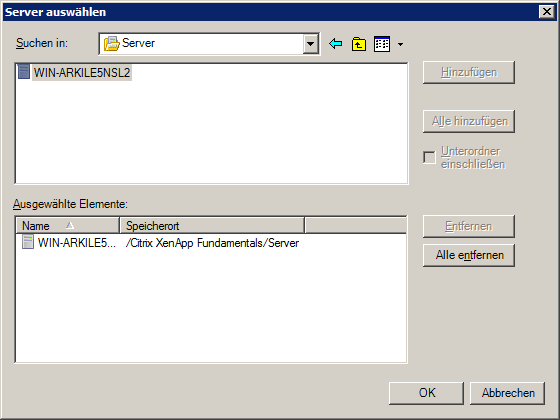Select WIN-ARKILE5NSL2 label in the upper list

point(82,72)
